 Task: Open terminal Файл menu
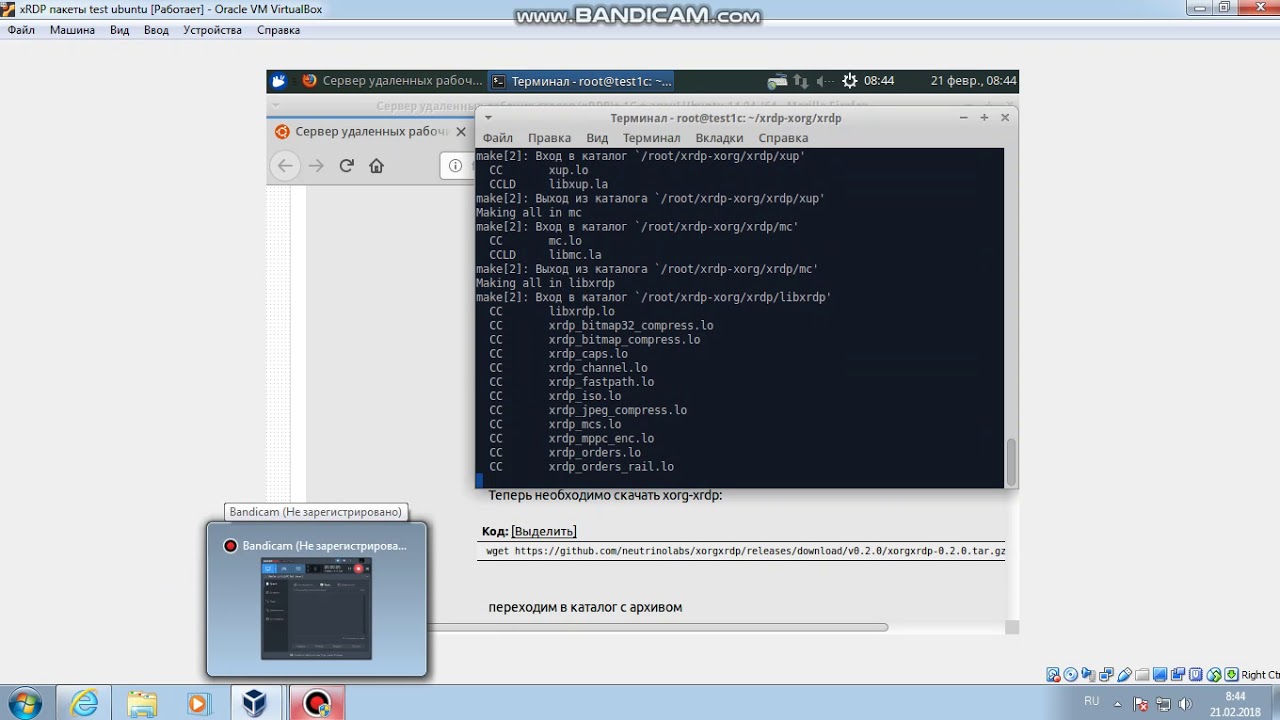[498, 138]
